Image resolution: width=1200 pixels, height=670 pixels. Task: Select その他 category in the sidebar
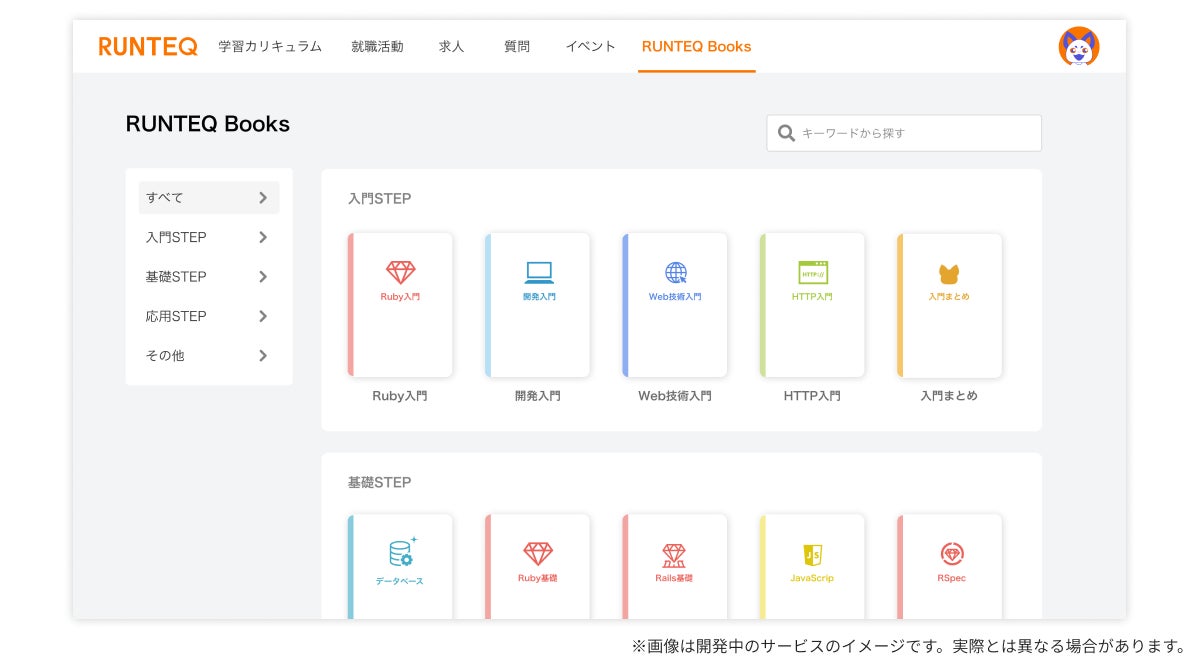pos(208,355)
